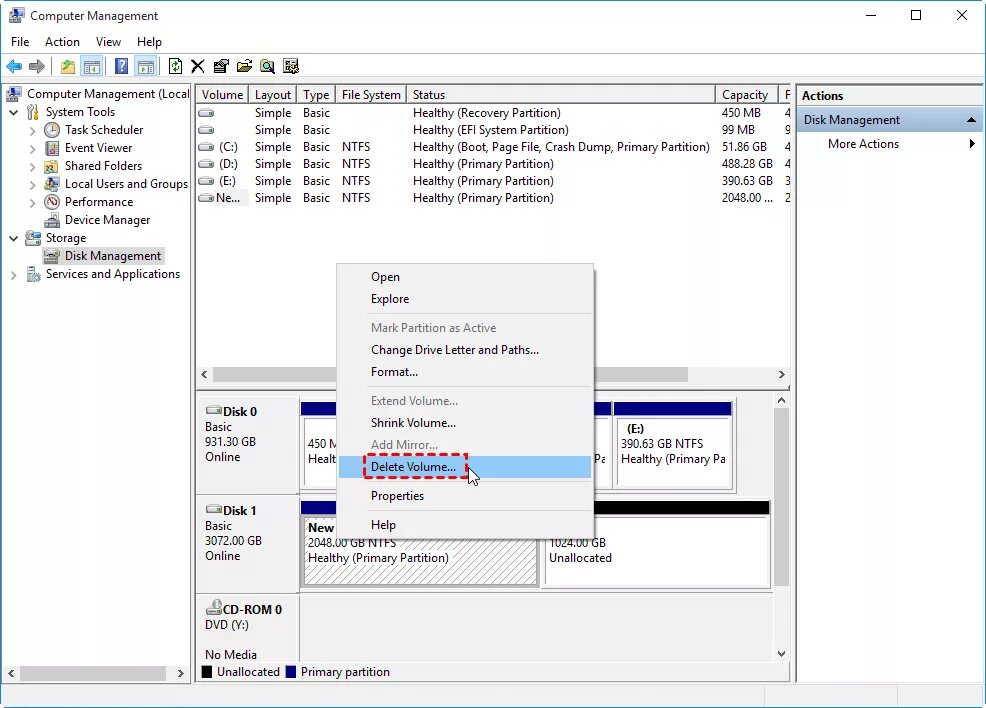Open Help using the question mark icon
Image resolution: width=986 pixels, height=708 pixels.
[x=120, y=66]
